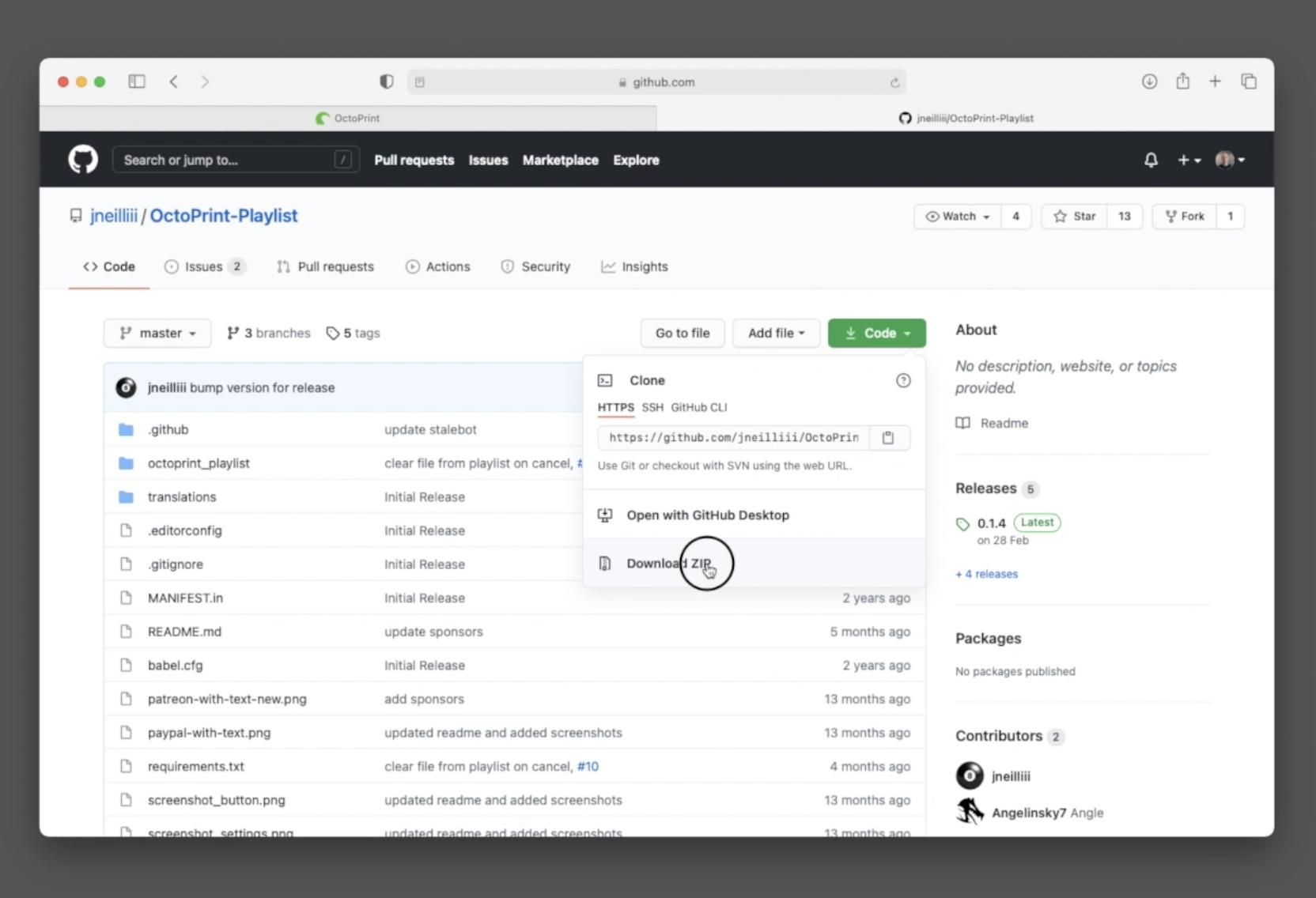The image size is (1316, 898).
Task: Click the octoprint_playlist folder icon
Action: pos(126,463)
